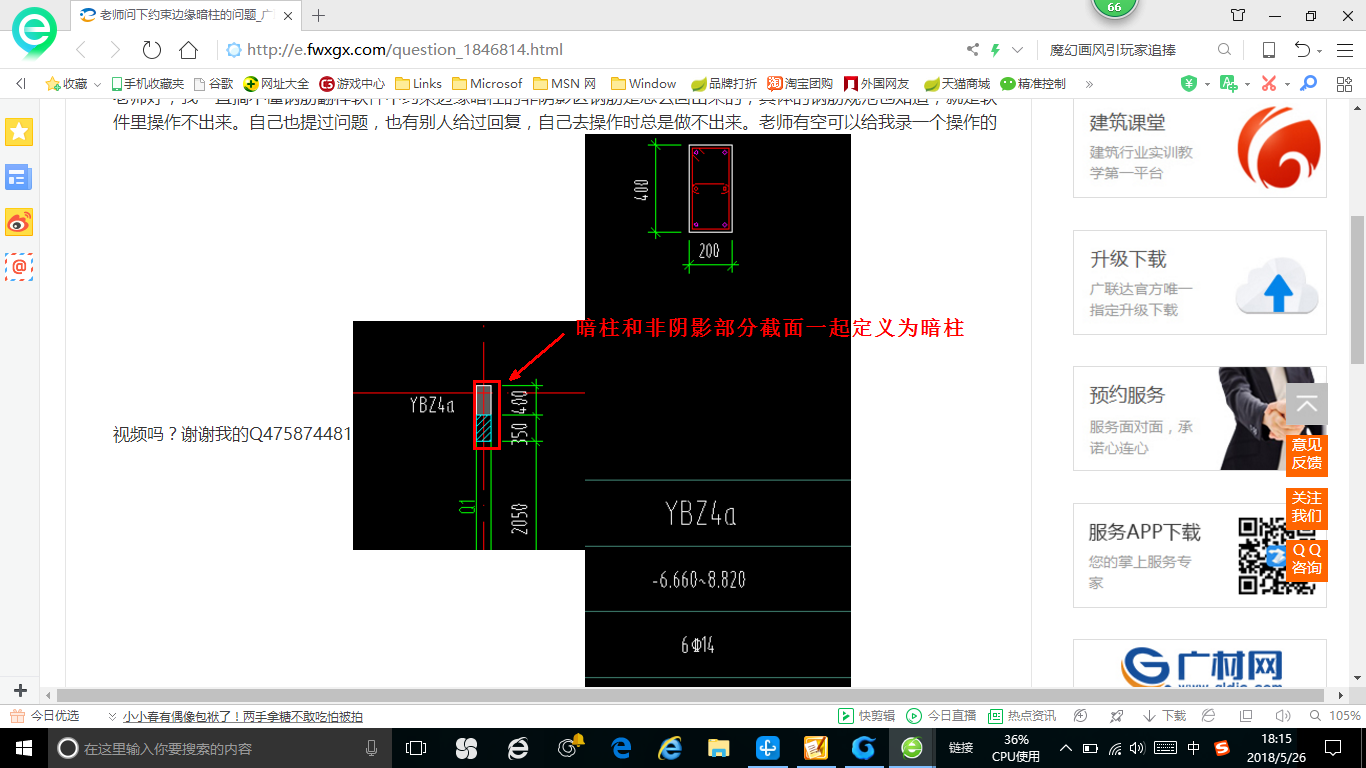Open the 天猫商城 bookmark
This screenshot has height=768, width=1366.
click(x=956, y=84)
